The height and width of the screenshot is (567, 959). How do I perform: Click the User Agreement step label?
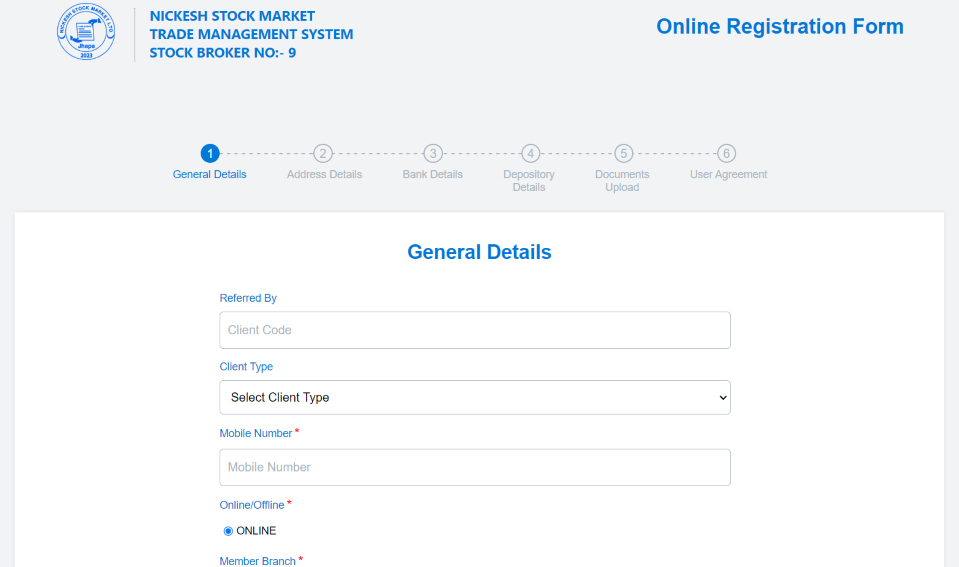(x=728, y=174)
